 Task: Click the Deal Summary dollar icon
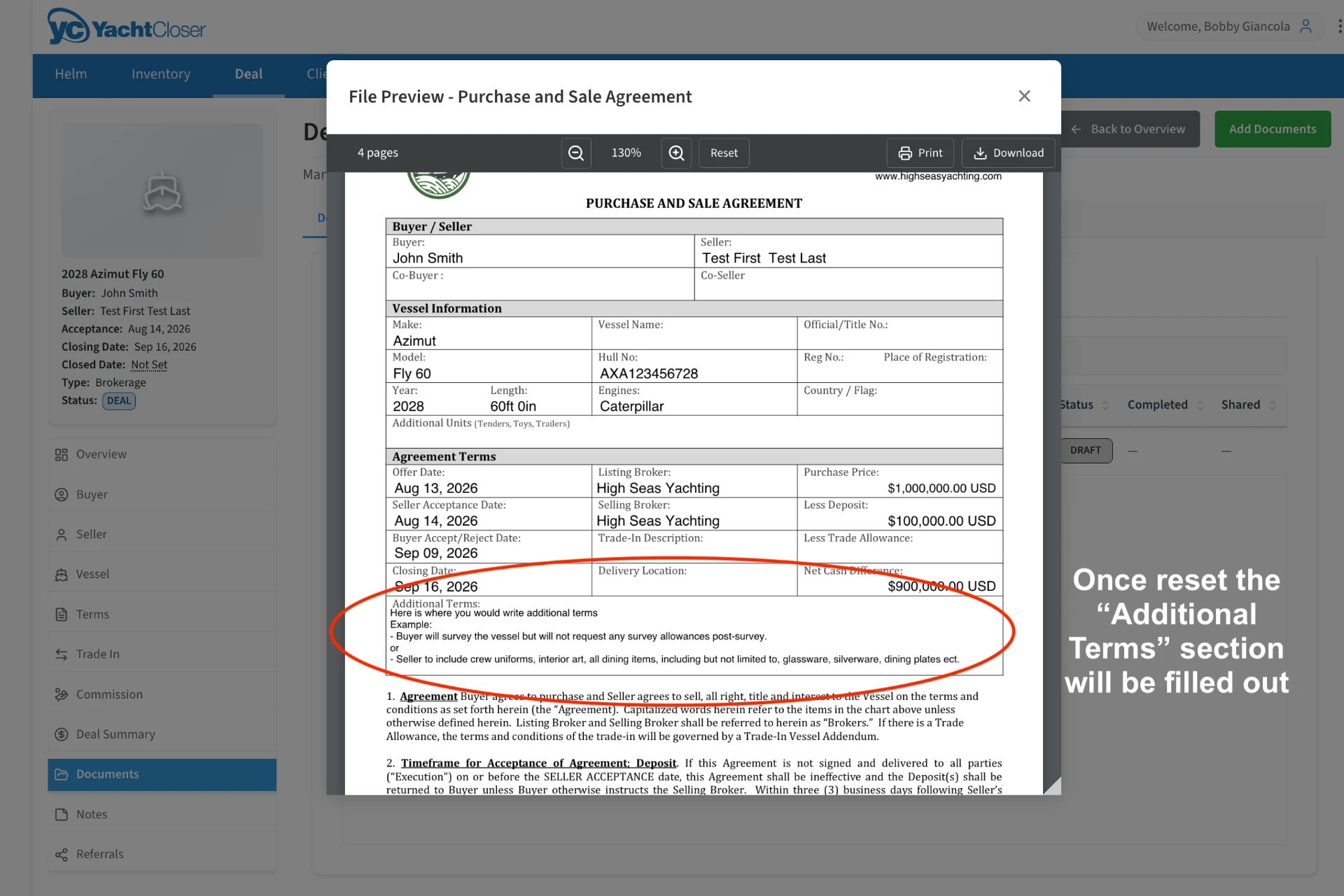click(x=62, y=734)
